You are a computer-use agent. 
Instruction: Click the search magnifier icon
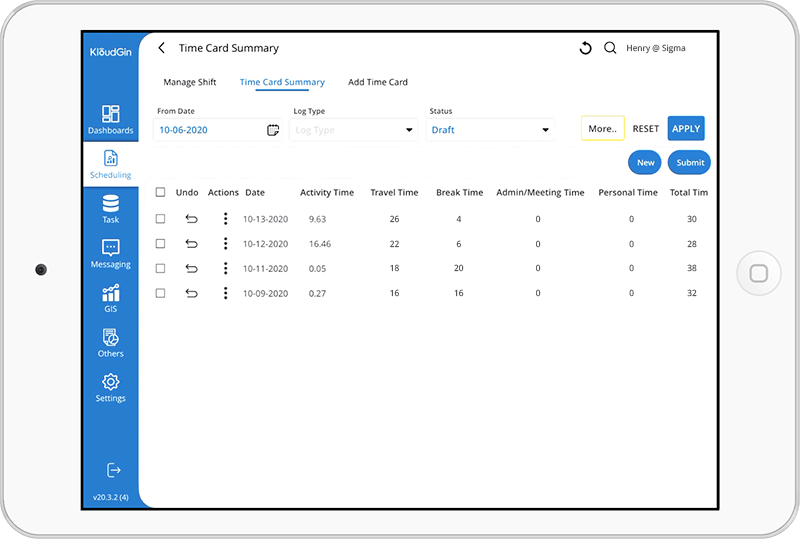610,48
